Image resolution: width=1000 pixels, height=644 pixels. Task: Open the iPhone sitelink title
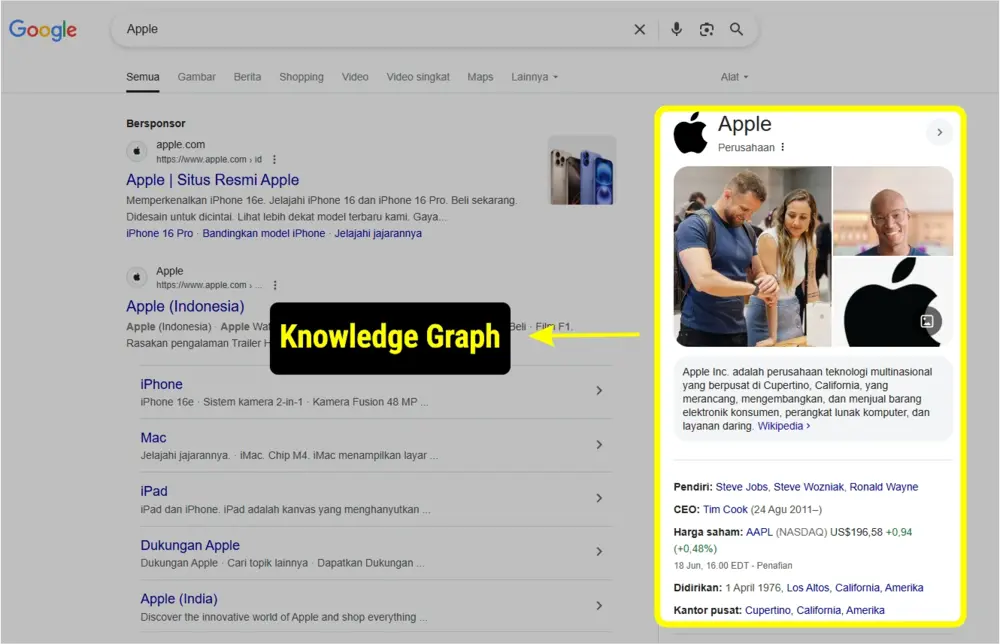click(x=161, y=384)
